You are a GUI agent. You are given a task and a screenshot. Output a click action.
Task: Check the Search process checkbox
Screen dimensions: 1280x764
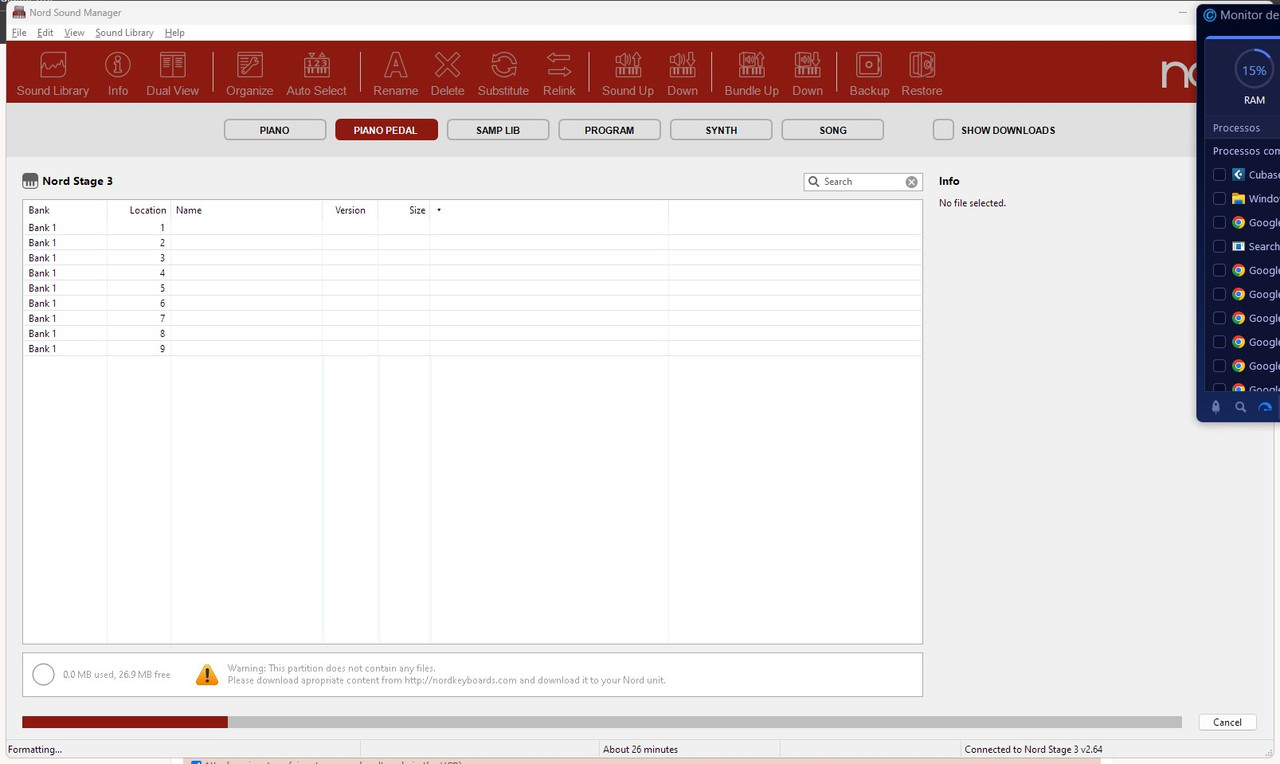point(1219,246)
